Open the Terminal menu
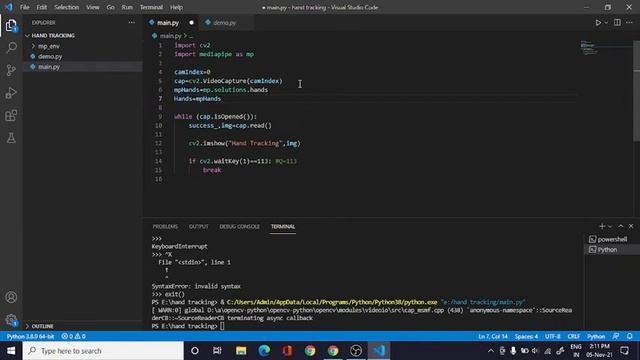Viewport: 640px width, 360px height. (x=151, y=7)
